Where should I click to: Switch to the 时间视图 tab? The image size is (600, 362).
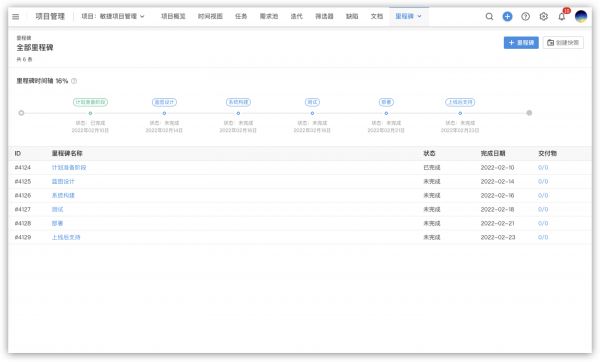(x=210, y=16)
